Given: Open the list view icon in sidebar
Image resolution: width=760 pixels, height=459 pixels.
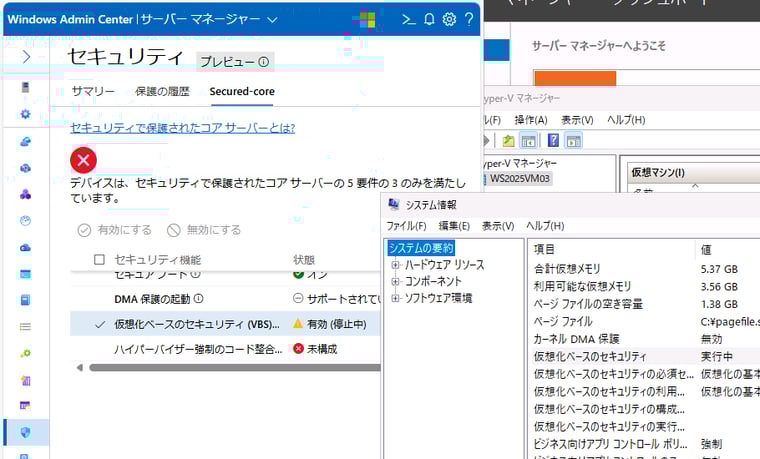Looking at the screenshot, I should [25, 327].
